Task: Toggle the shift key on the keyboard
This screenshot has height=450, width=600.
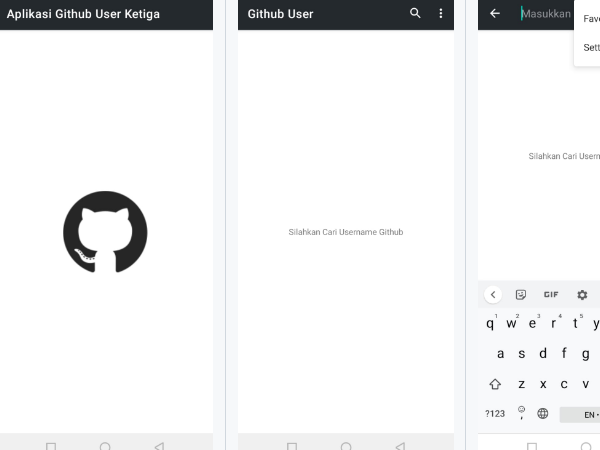Action: coord(495,384)
